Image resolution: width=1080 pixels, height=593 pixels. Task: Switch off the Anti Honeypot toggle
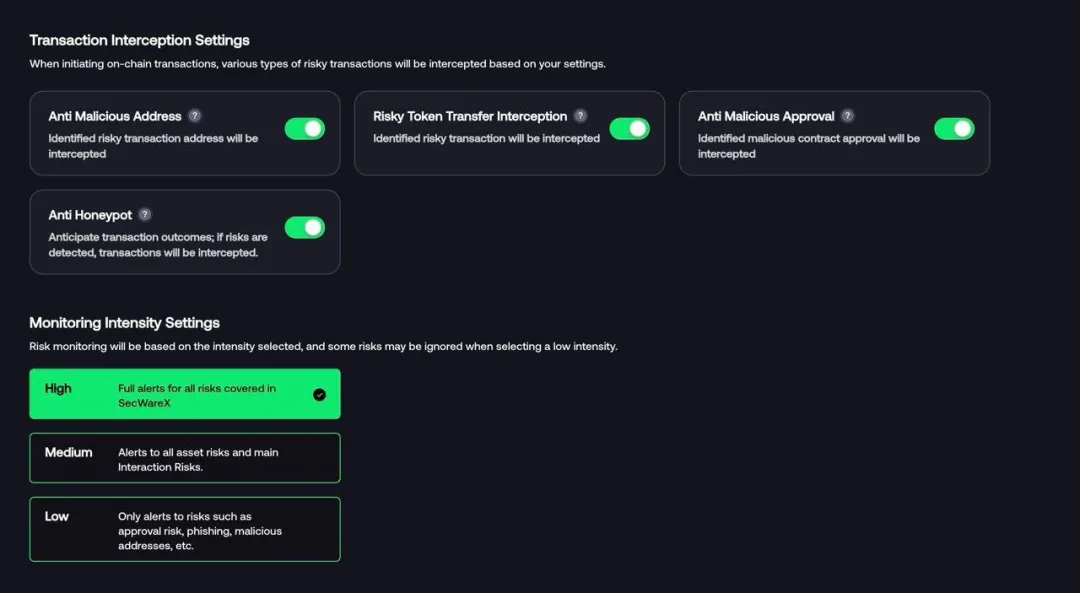pos(305,228)
